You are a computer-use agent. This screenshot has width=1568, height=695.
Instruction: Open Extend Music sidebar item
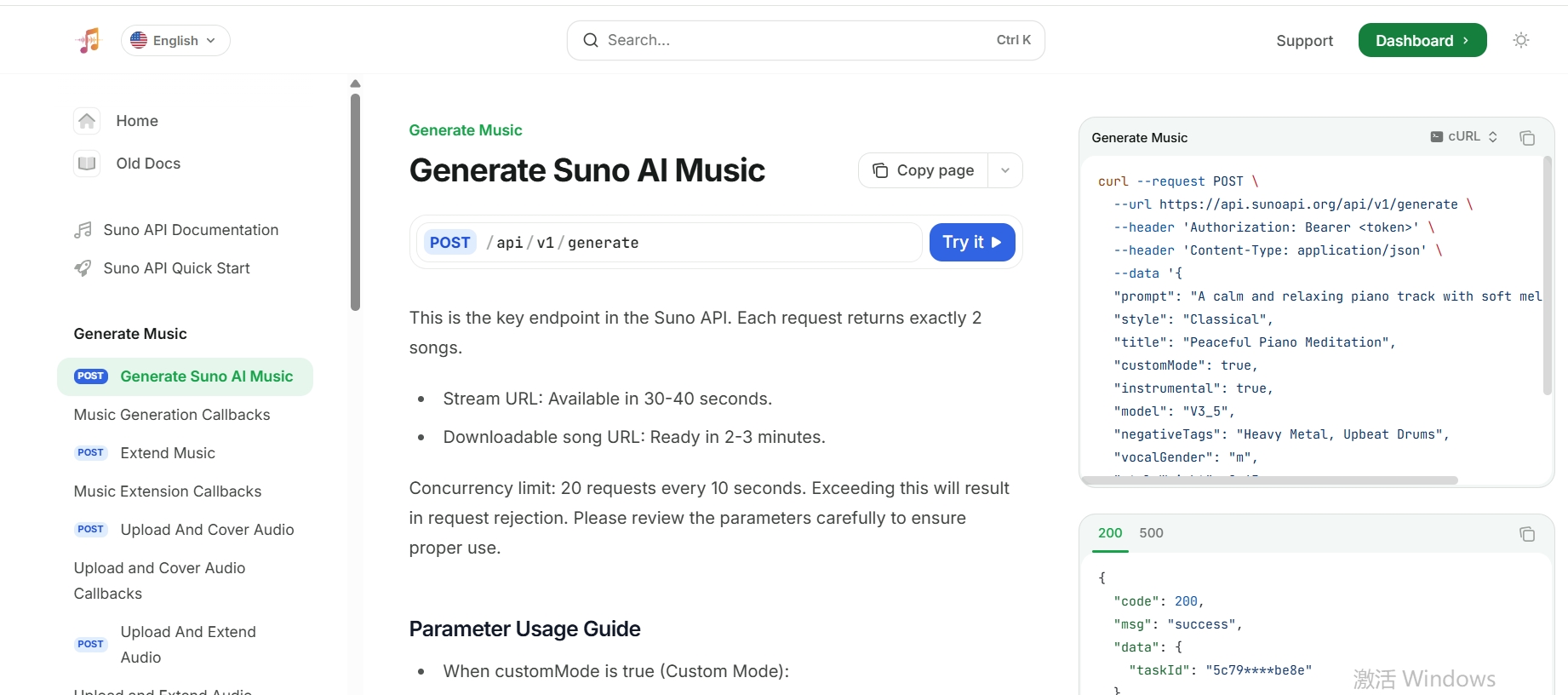pos(168,453)
